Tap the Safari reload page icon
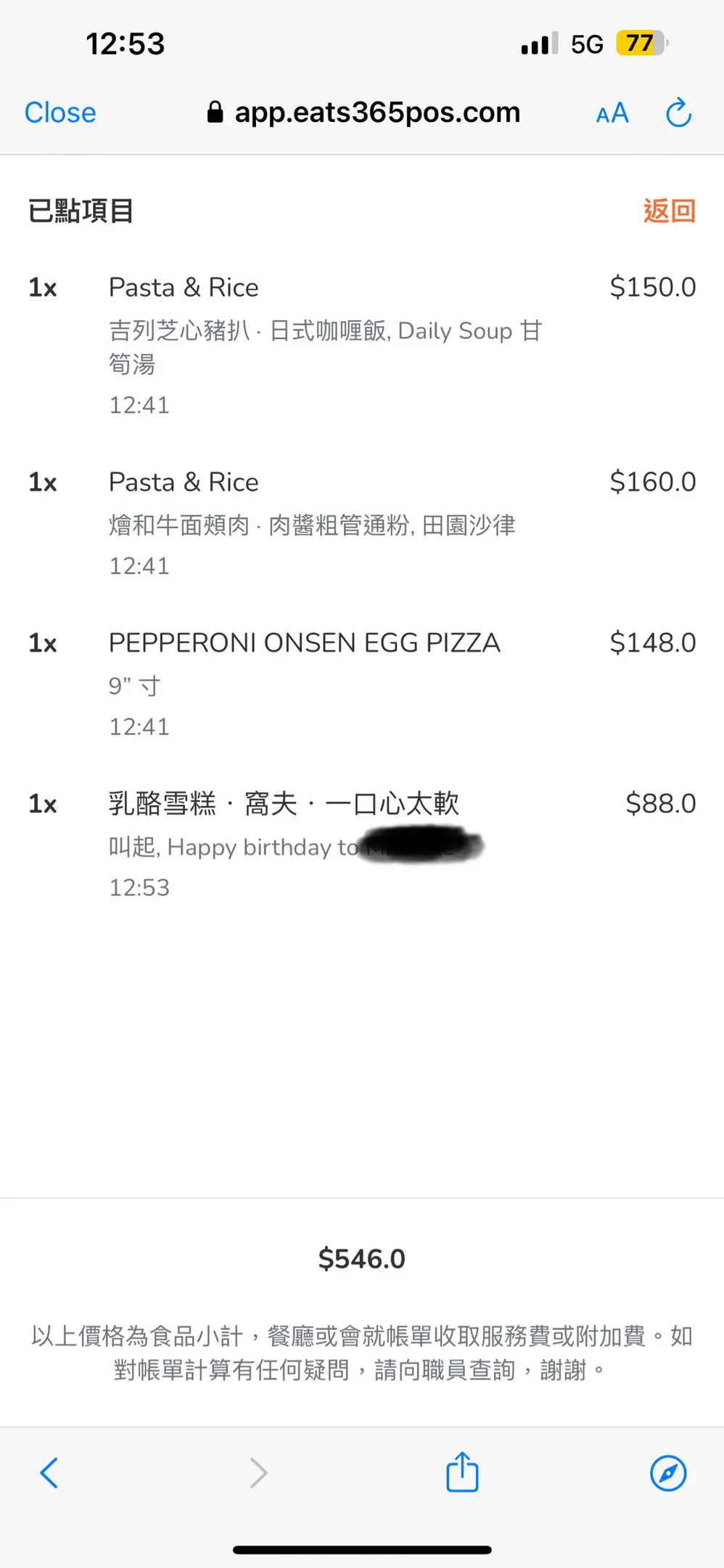Image resolution: width=724 pixels, height=1568 pixels. coord(678,113)
